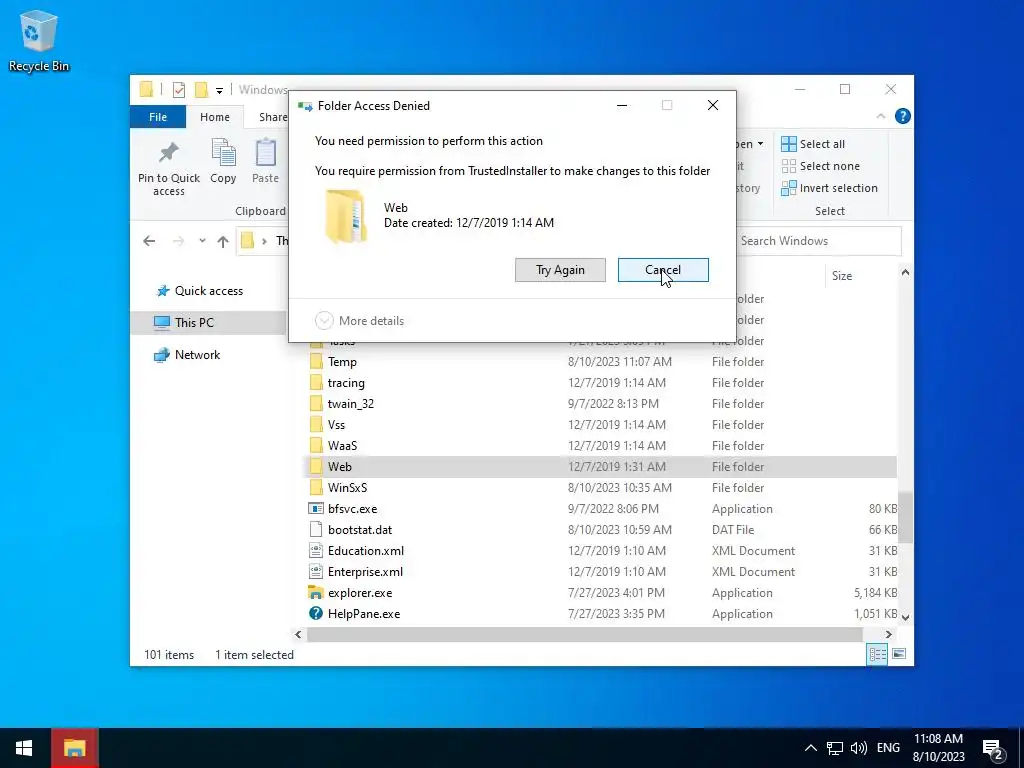Click the network tray icon
The width and height of the screenshot is (1024, 768).
[835, 748]
